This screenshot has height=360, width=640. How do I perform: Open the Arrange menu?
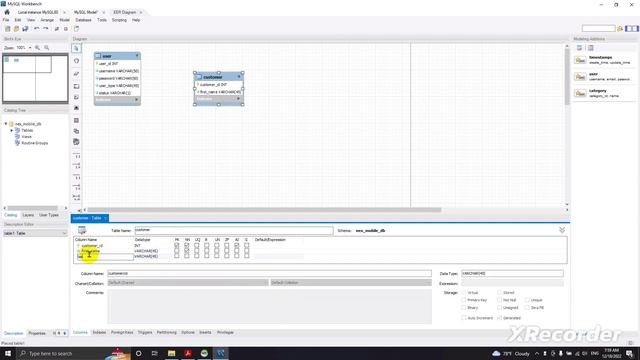[x=47, y=20]
